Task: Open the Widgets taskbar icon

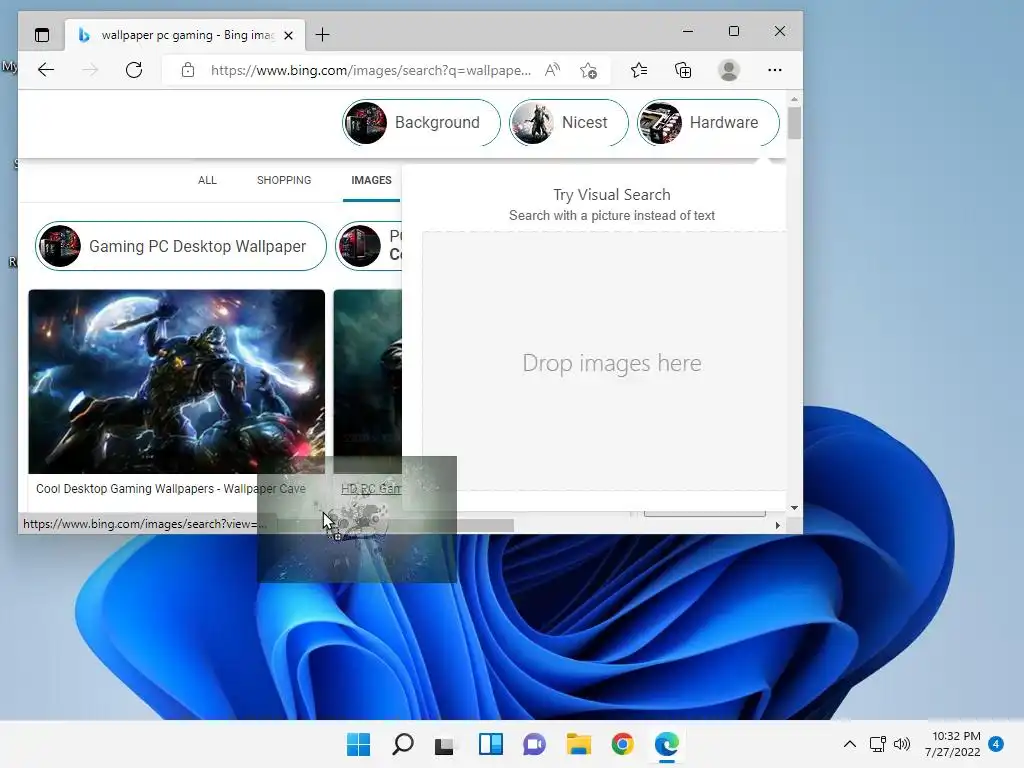Action: click(x=490, y=744)
